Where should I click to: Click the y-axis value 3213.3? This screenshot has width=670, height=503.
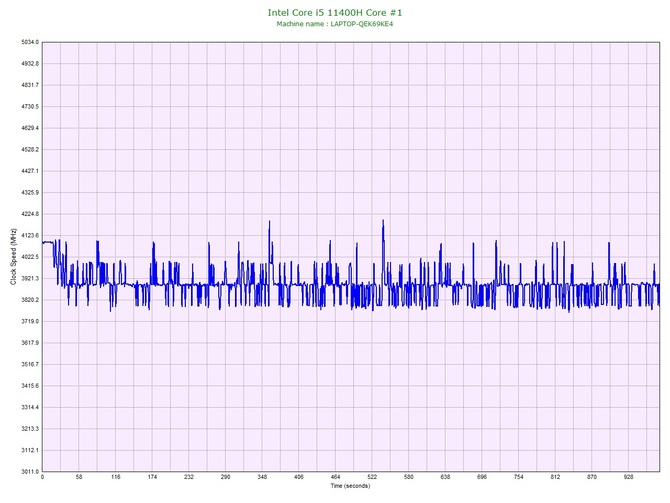(x=30, y=429)
